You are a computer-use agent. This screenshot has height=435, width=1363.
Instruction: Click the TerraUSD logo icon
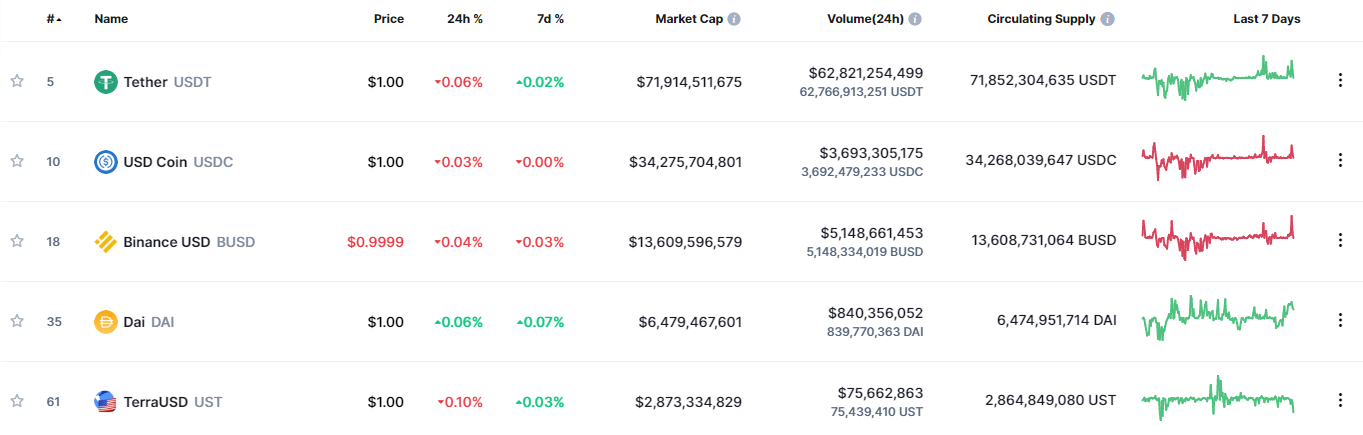[x=106, y=402]
